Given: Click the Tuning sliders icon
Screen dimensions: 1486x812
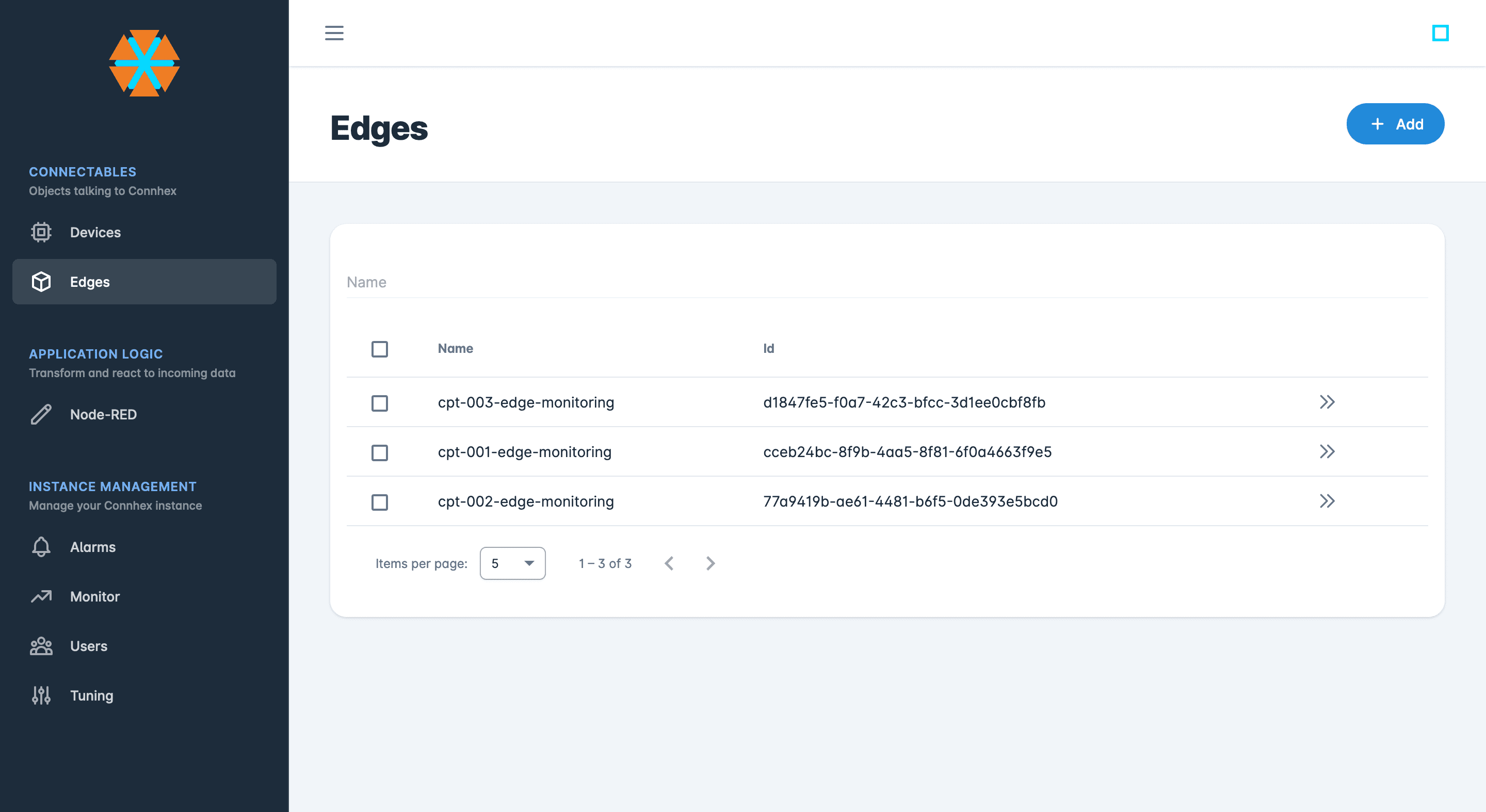Looking at the screenshot, I should [41, 695].
